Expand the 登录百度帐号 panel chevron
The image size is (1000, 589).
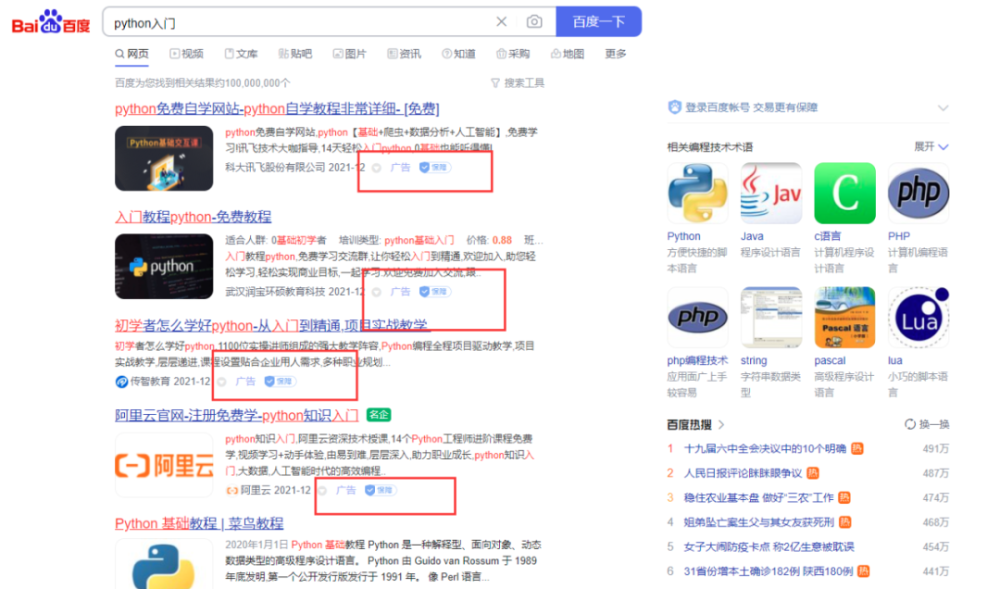coord(943,108)
